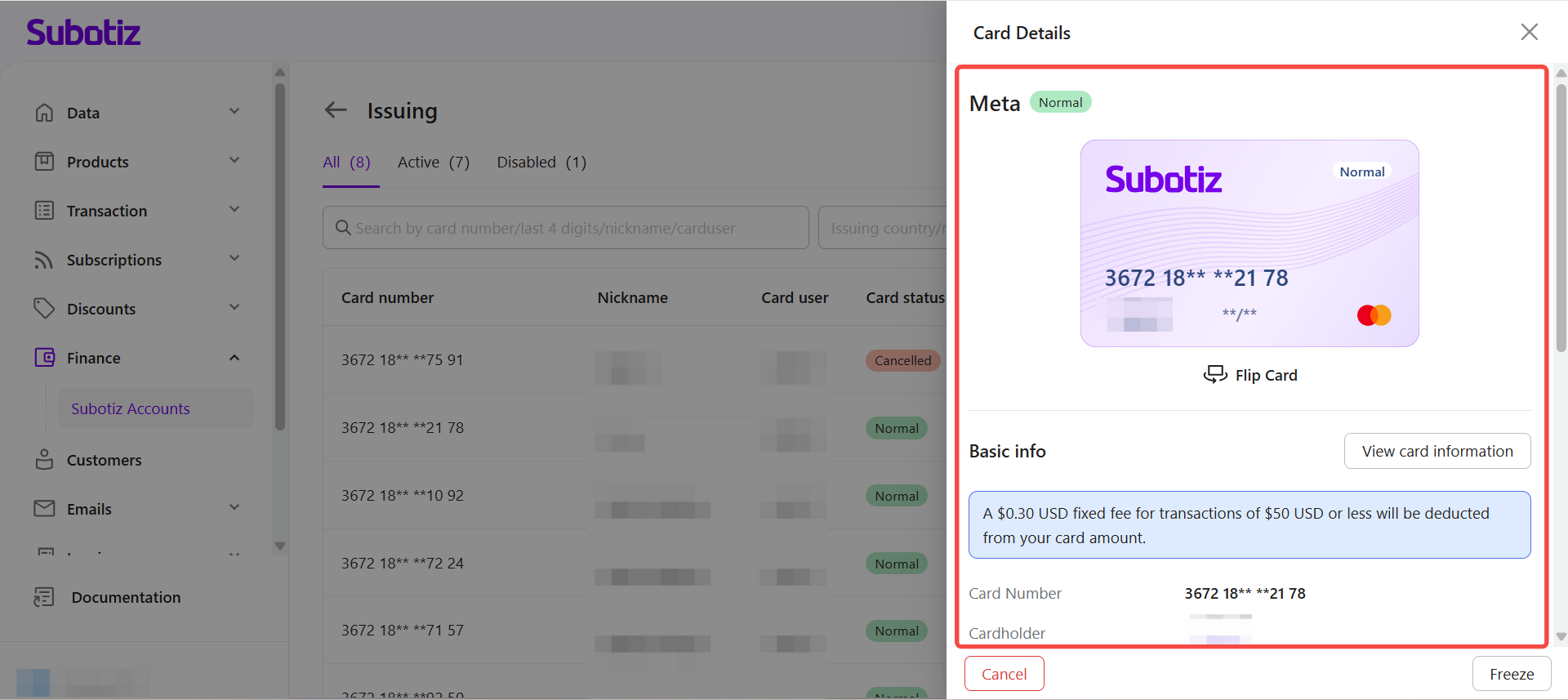Click the Data home icon in sidebar
This screenshot has height=700, width=1568.
(x=44, y=113)
